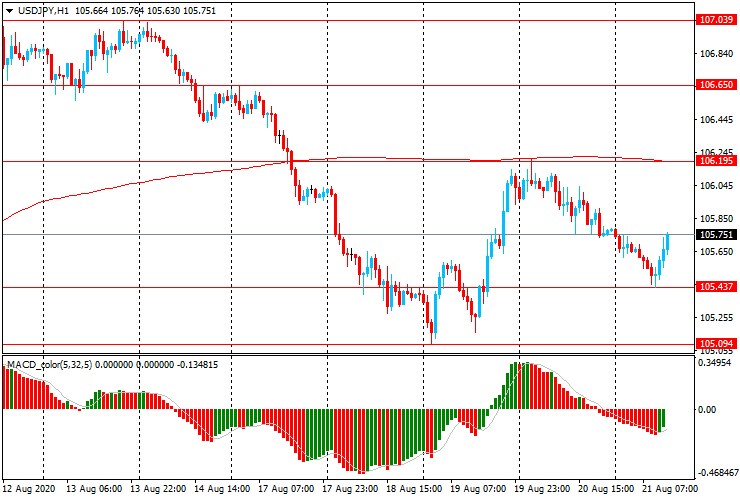This screenshot has height=500, width=740.
Task: Click the 105.850 price scale value
Action: coord(716,219)
